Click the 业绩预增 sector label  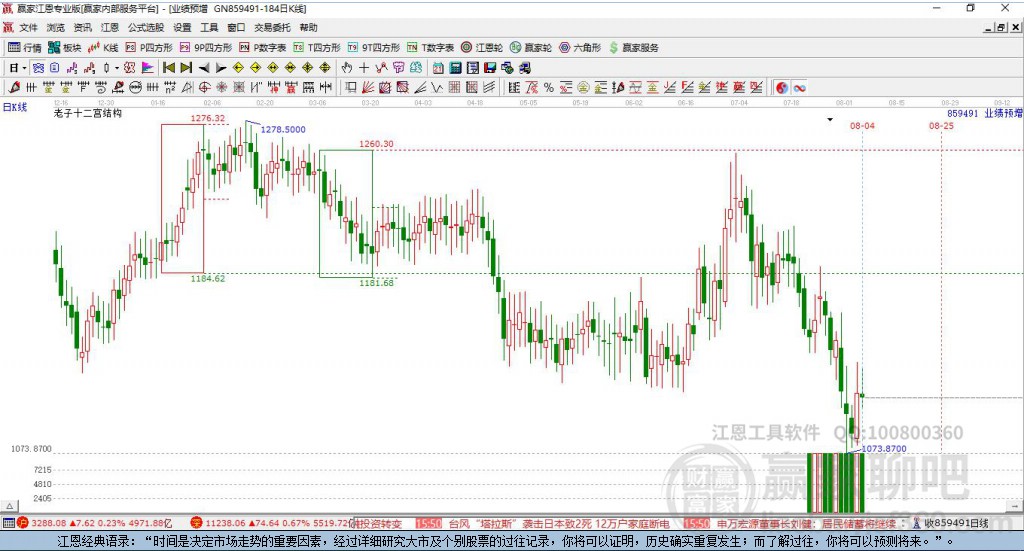click(x=1003, y=114)
